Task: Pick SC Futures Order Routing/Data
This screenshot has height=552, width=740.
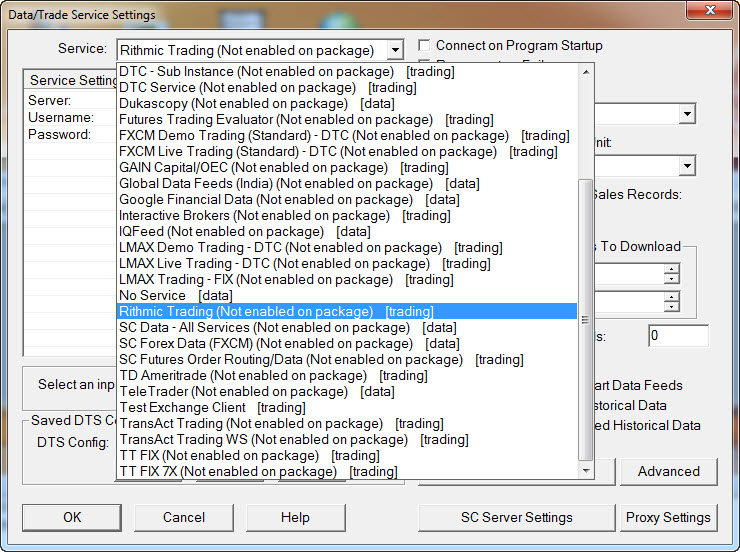Action: pos(346,360)
